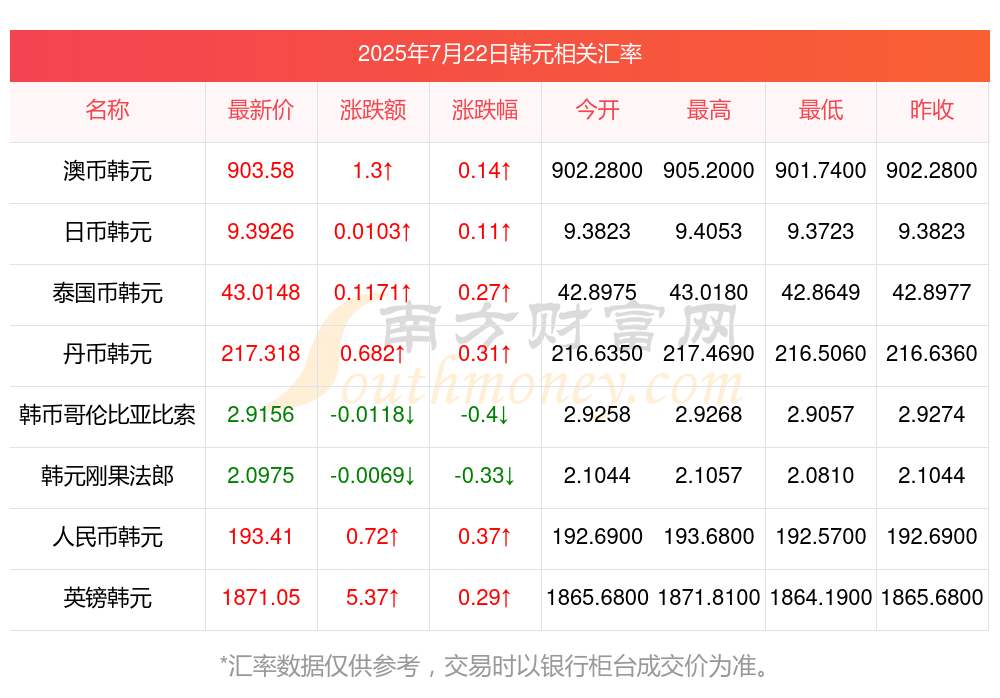Click the change amount 1.3↑
This screenshot has width=1000, height=698.
point(373,171)
